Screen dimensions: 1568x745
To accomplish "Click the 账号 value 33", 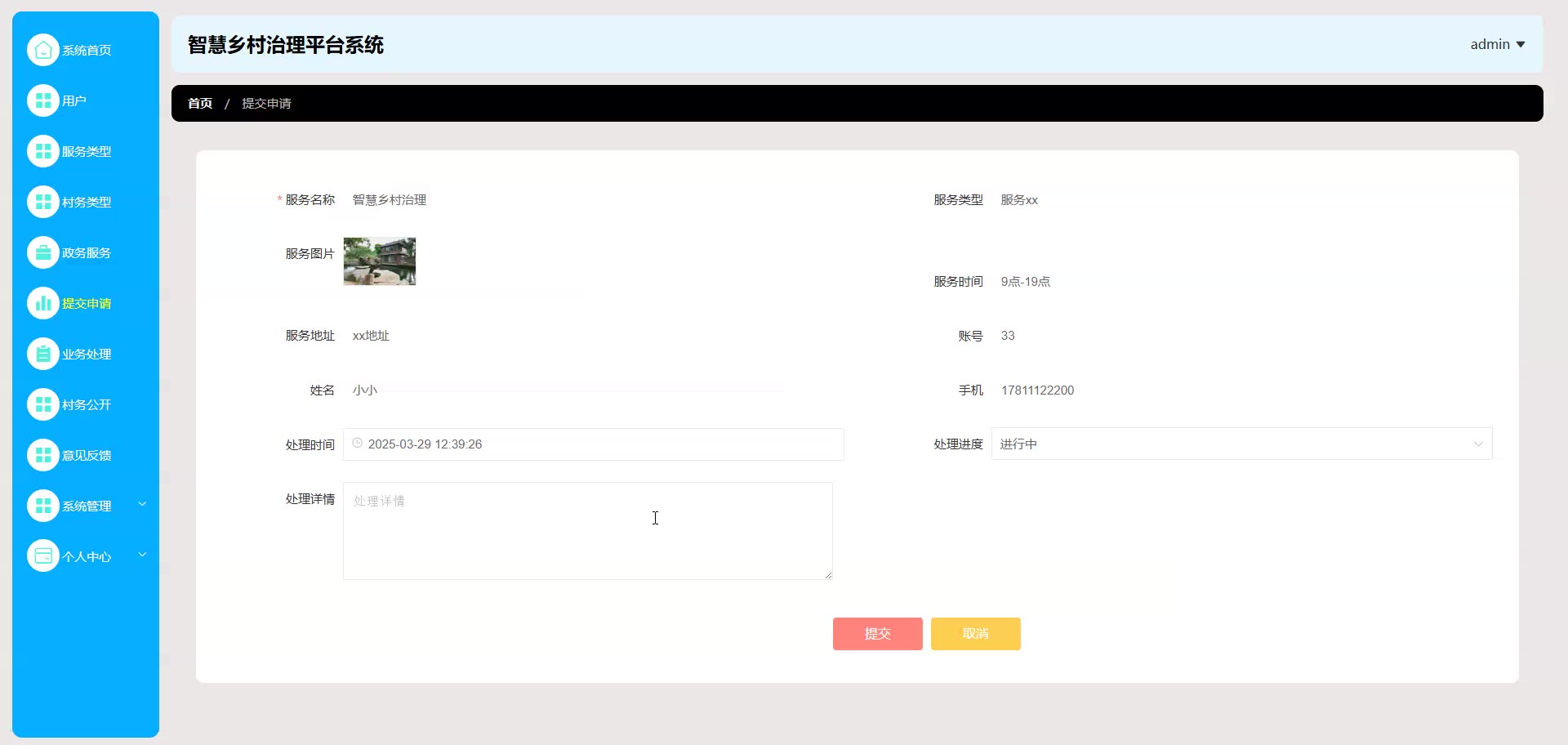I will [x=1008, y=336].
